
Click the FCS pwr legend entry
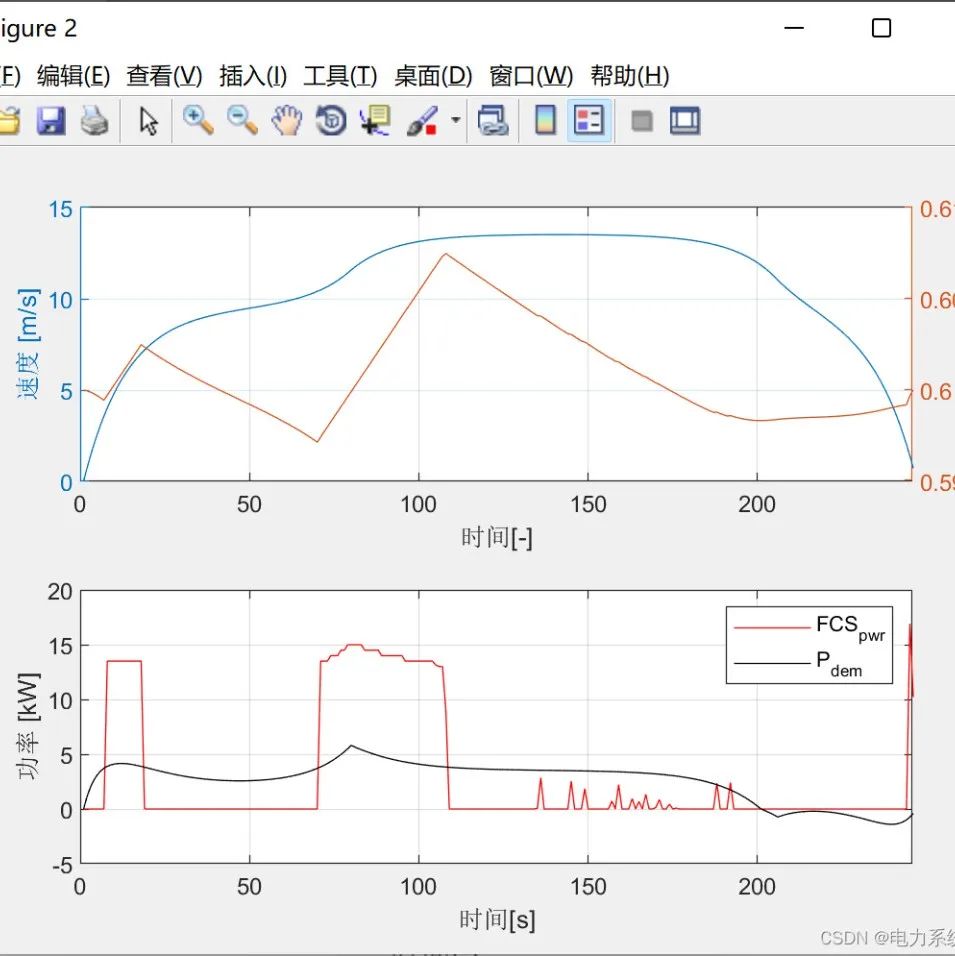809,627
